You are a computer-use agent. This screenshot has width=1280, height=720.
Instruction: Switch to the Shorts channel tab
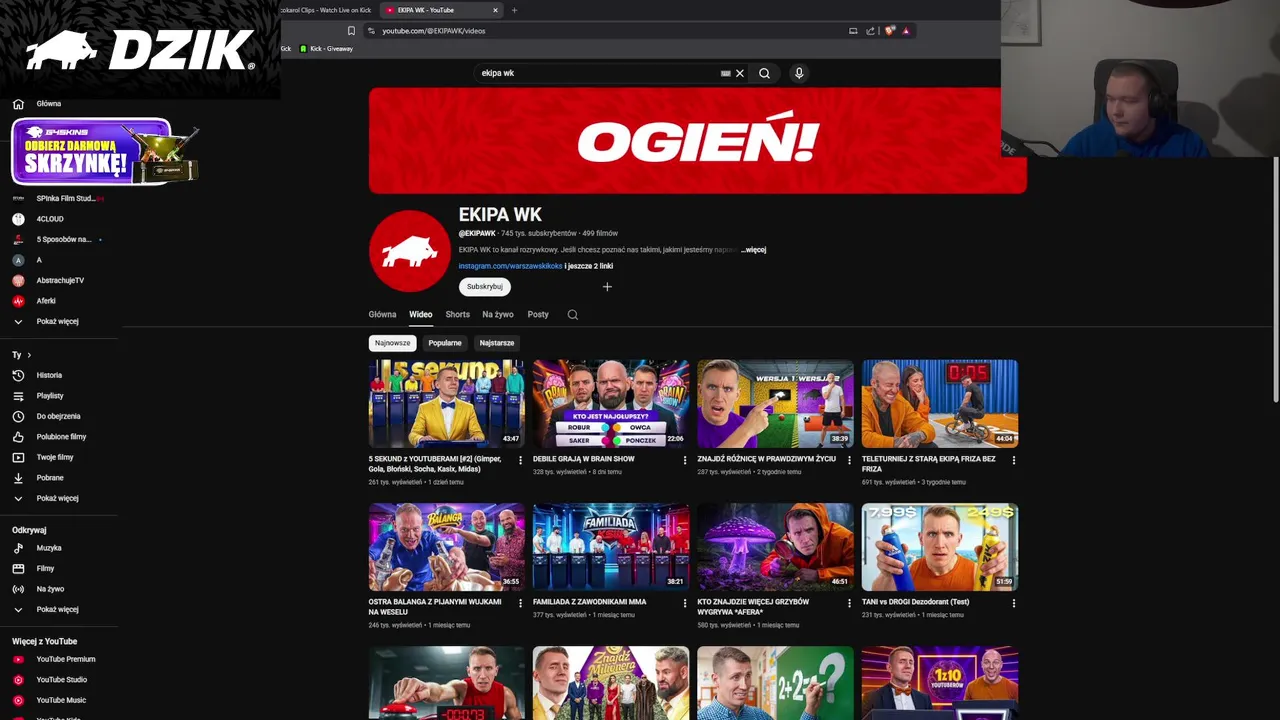[457, 314]
